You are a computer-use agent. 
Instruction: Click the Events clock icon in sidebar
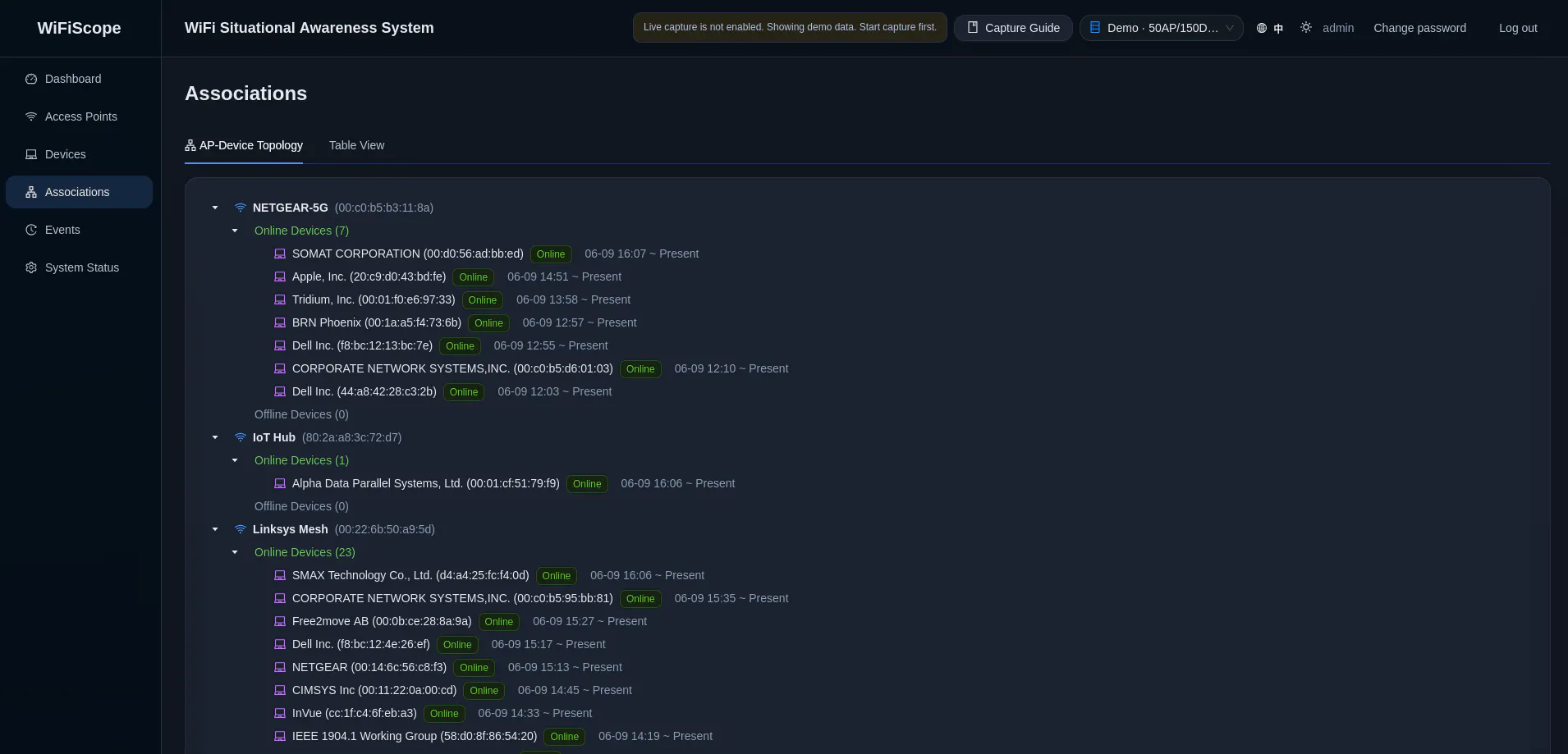point(31,230)
